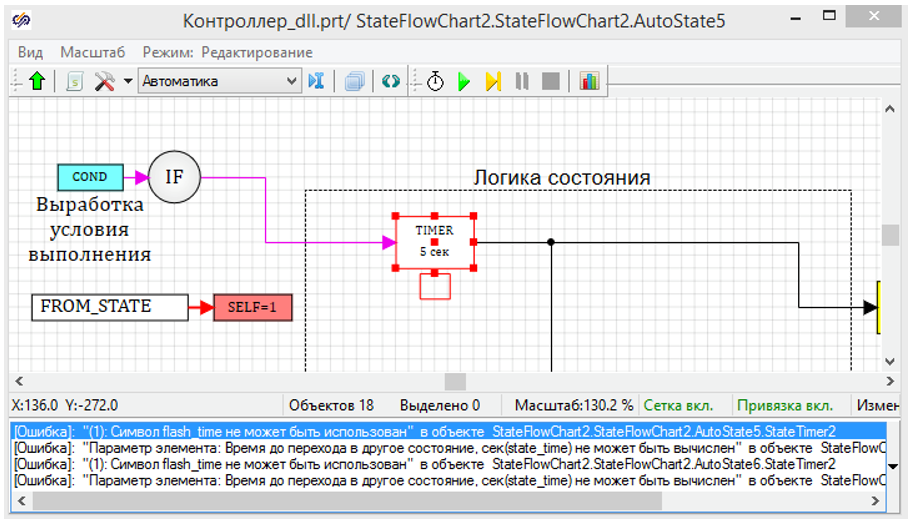Toggle Режим: Редактирование mode
Image resolution: width=911 pixels, height=522 pixels.
pyautogui.click(x=228, y=52)
